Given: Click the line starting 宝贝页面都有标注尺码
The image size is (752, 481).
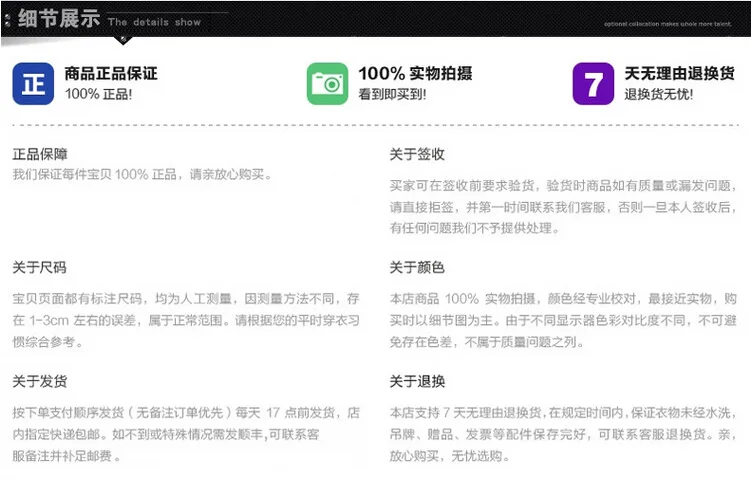Looking at the screenshot, I should coord(186,299).
